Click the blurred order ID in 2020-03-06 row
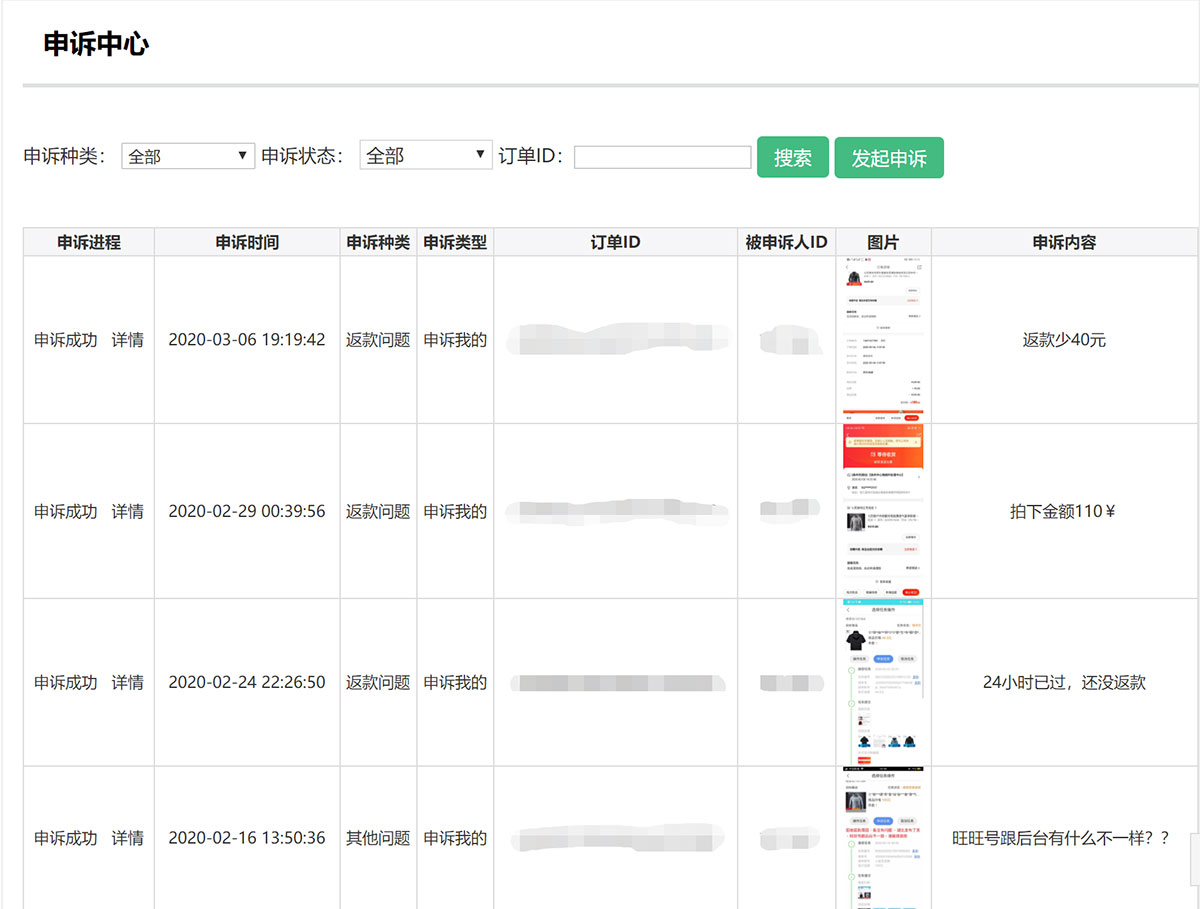Viewport: 1200px width, 909px height. coord(615,340)
